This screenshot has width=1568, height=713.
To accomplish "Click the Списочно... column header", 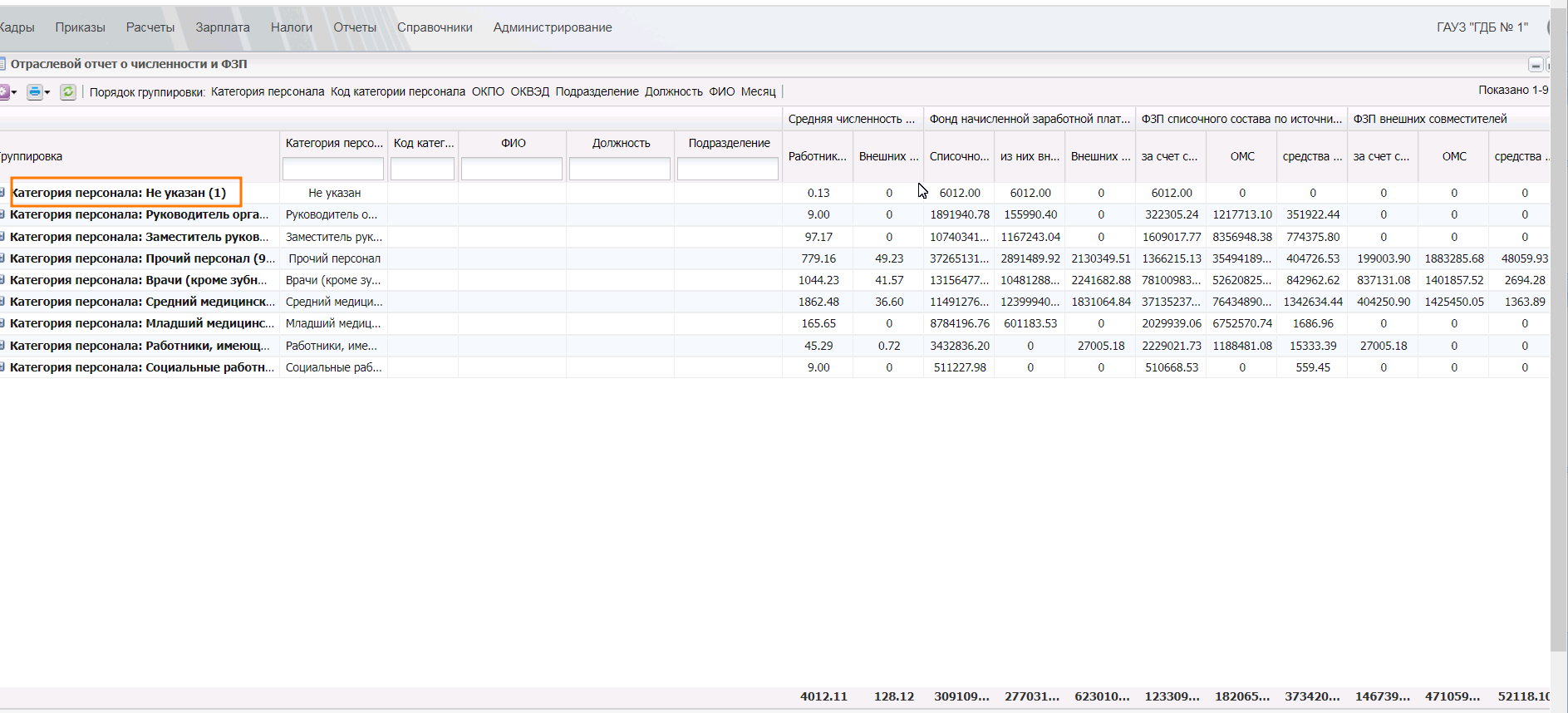I will 959,156.
